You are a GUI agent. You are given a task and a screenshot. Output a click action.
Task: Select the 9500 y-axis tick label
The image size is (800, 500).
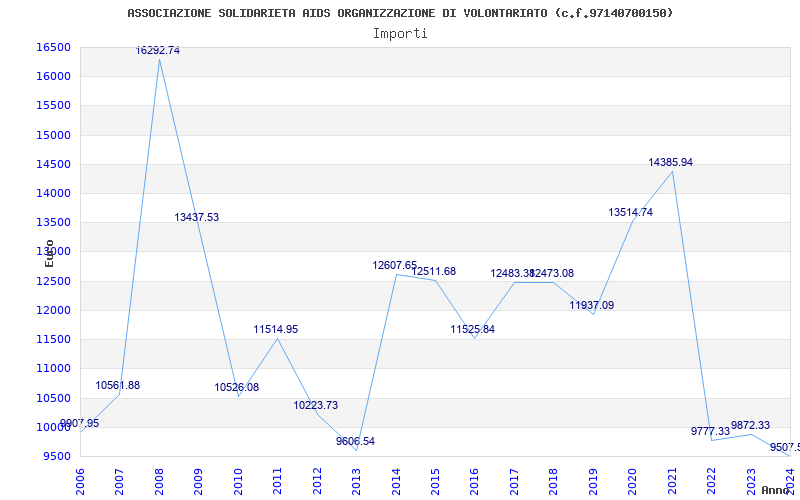pyautogui.click(x=57, y=456)
